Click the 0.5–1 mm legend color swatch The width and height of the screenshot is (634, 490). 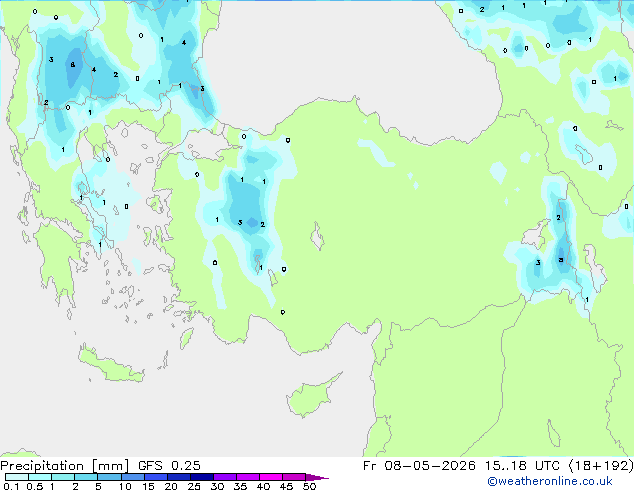(x=40, y=477)
